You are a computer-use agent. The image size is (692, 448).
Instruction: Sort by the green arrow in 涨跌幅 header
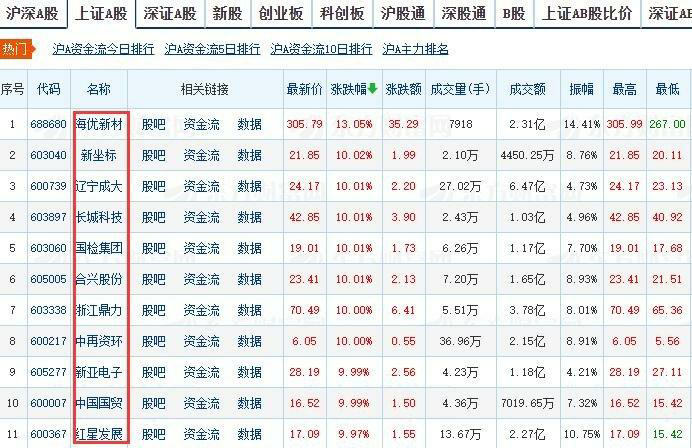(372, 88)
